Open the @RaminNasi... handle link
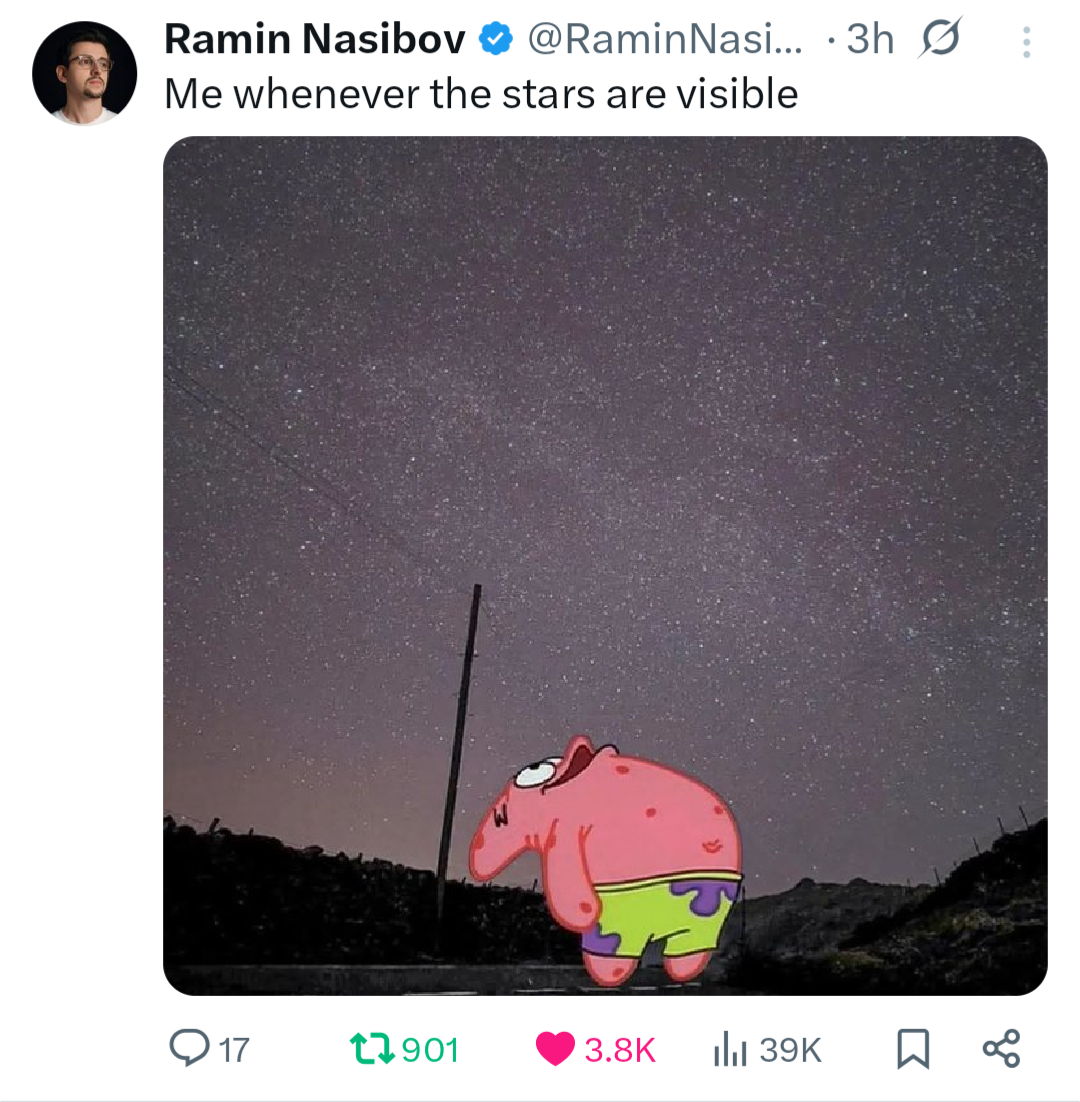This screenshot has height=1102, width=1080. pyautogui.click(x=665, y=39)
